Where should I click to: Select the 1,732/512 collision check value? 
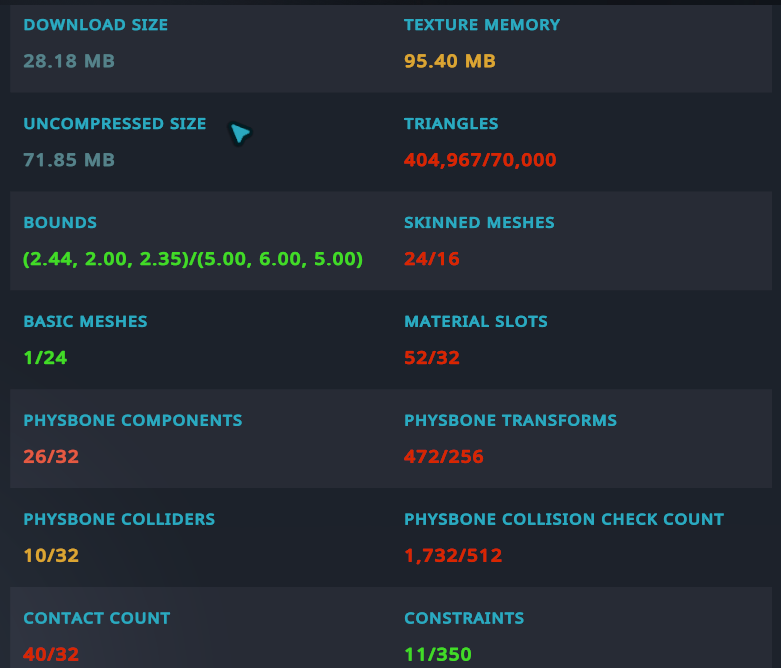453,556
